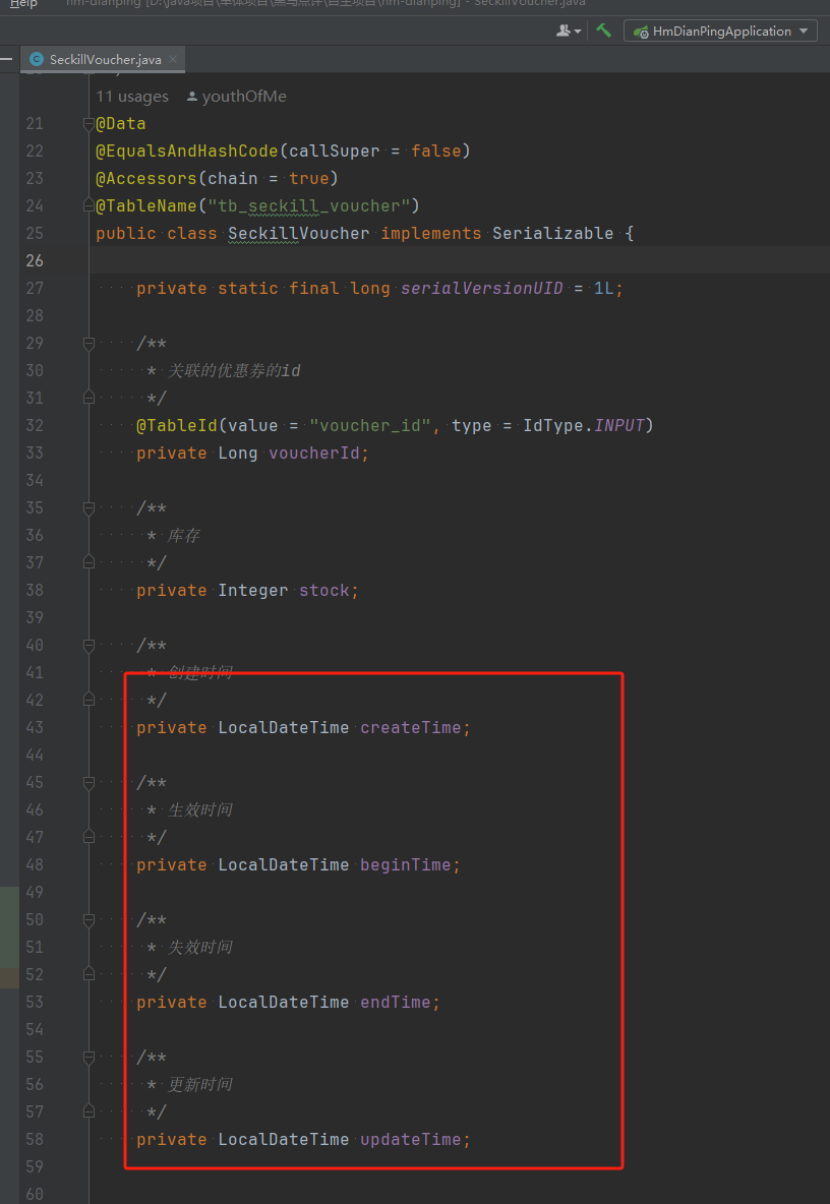
Task: Toggle the comment end fold at line 52
Action: point(88,975)
